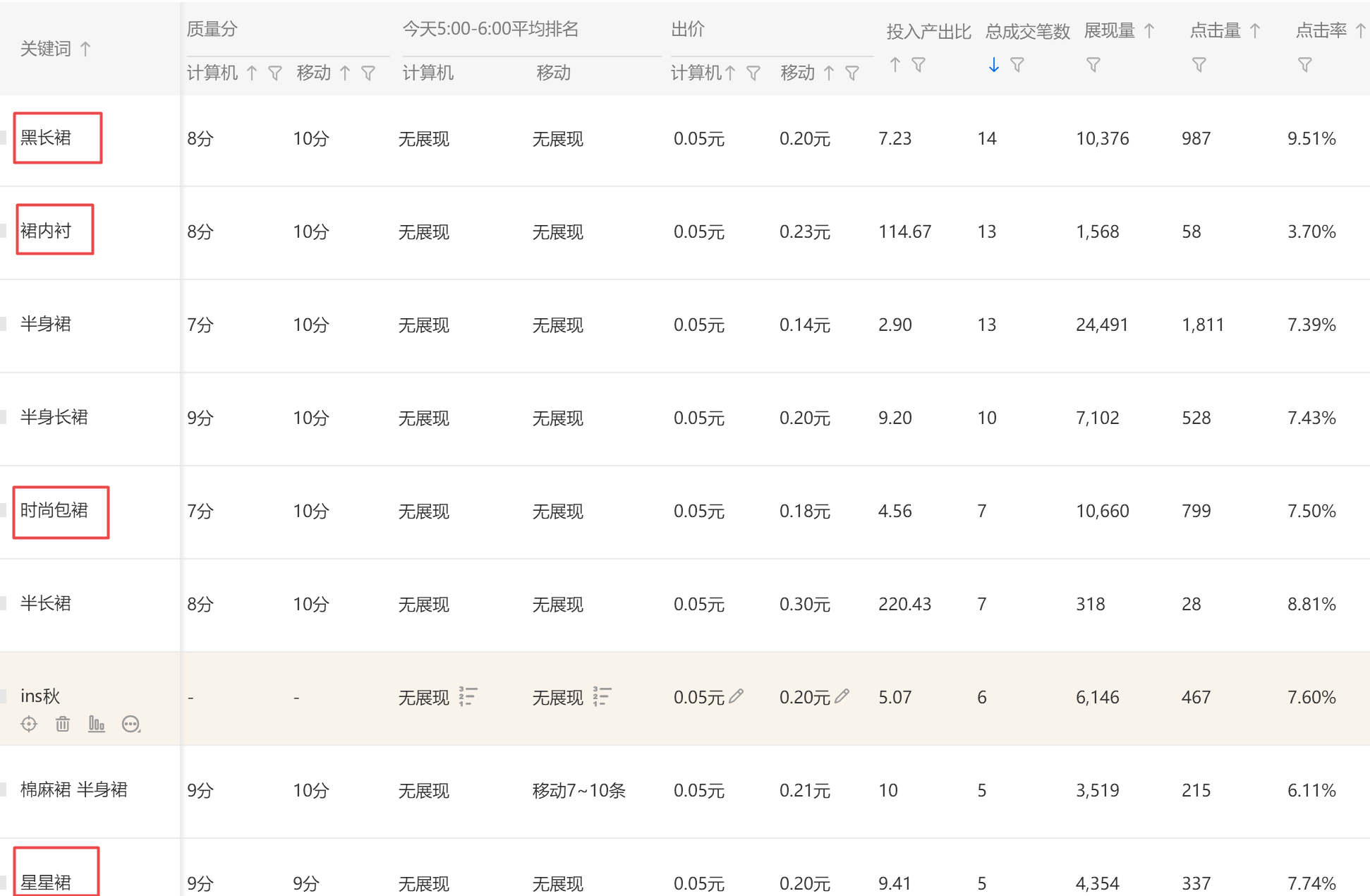Open the 总成交笔数 filter funnel
Viewport: 1370px width, 896px height.
pos(1017,65)
